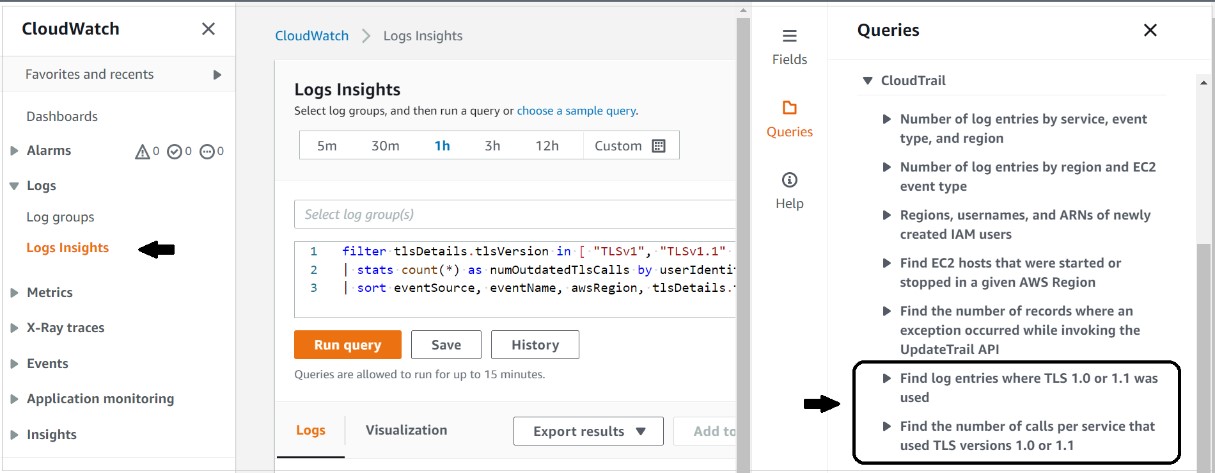The image size is (1215, 473).
Task: Close the CloudWatch navigation sidebar
Action: [208, 29]
